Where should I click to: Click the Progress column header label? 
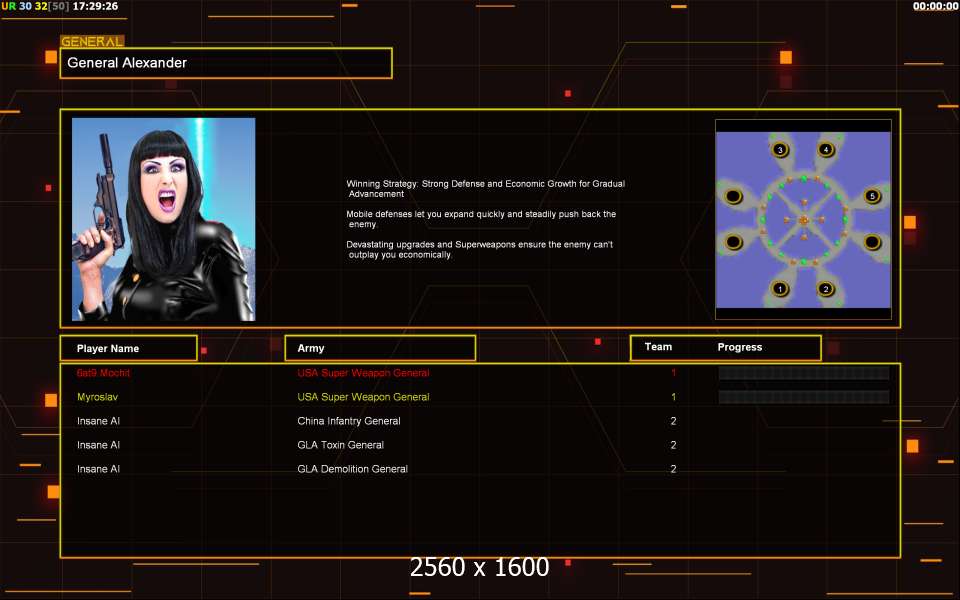tap(740, 347)
